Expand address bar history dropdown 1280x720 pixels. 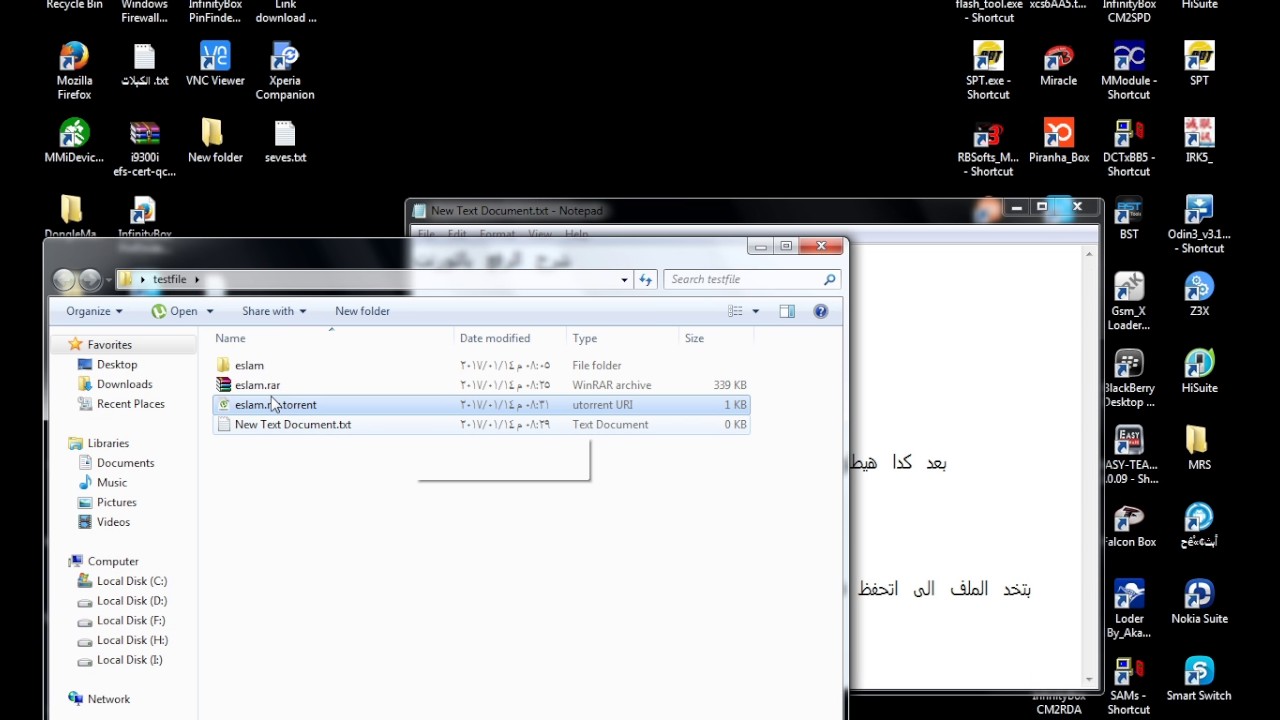(624, 280)
